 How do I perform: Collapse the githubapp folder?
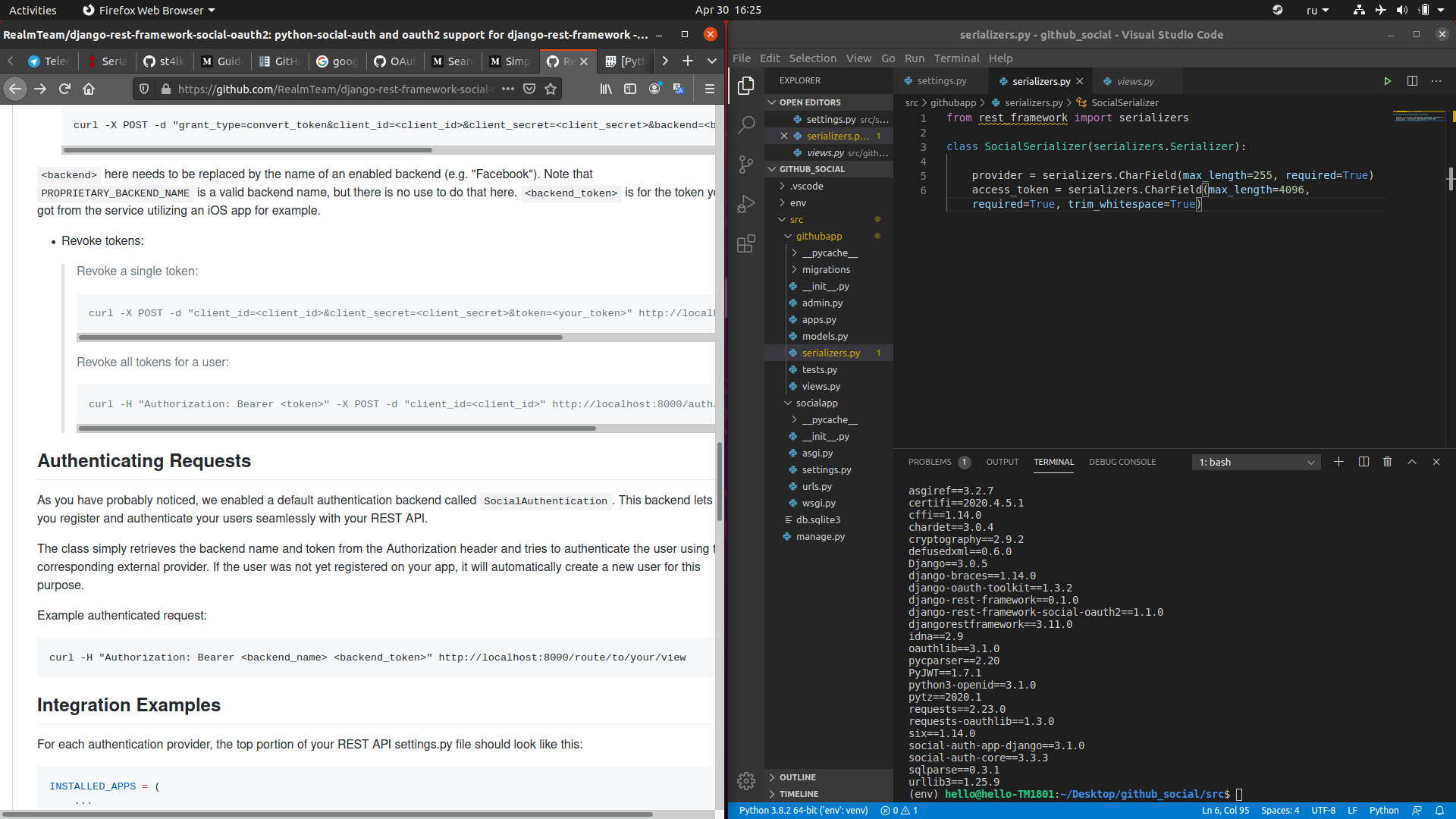pos(828,236)
